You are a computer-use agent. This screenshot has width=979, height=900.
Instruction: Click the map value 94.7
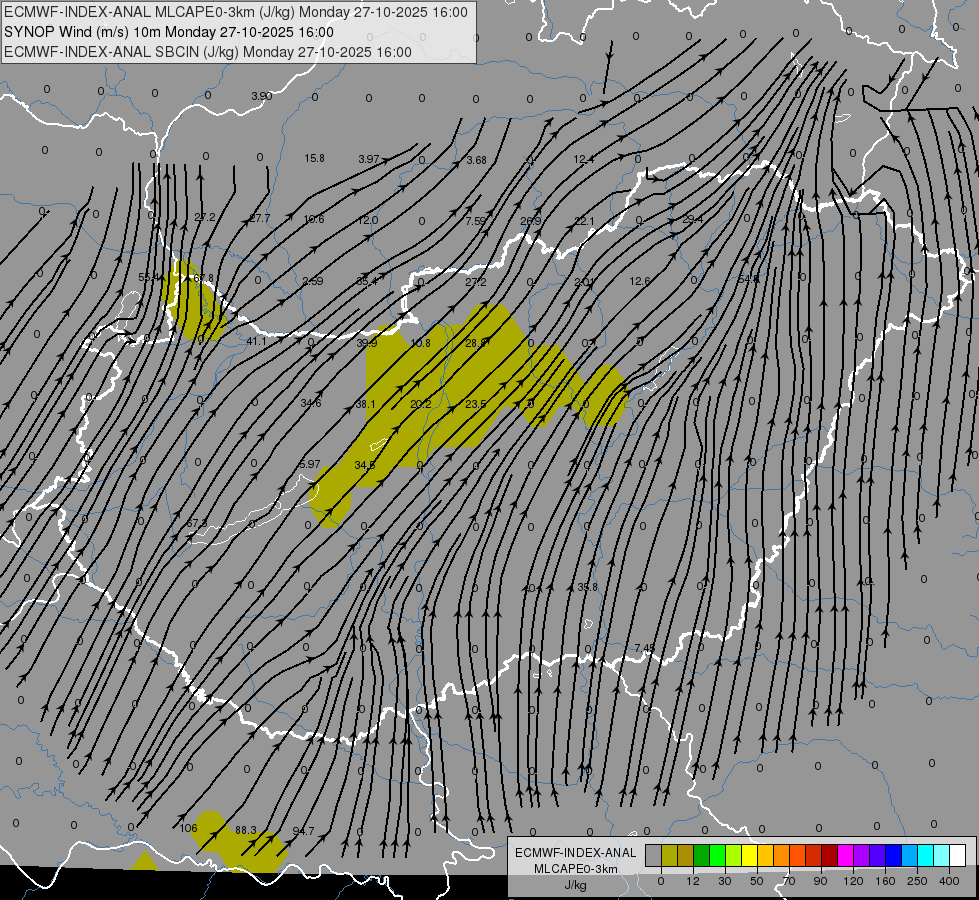click(x=303, y=831)
